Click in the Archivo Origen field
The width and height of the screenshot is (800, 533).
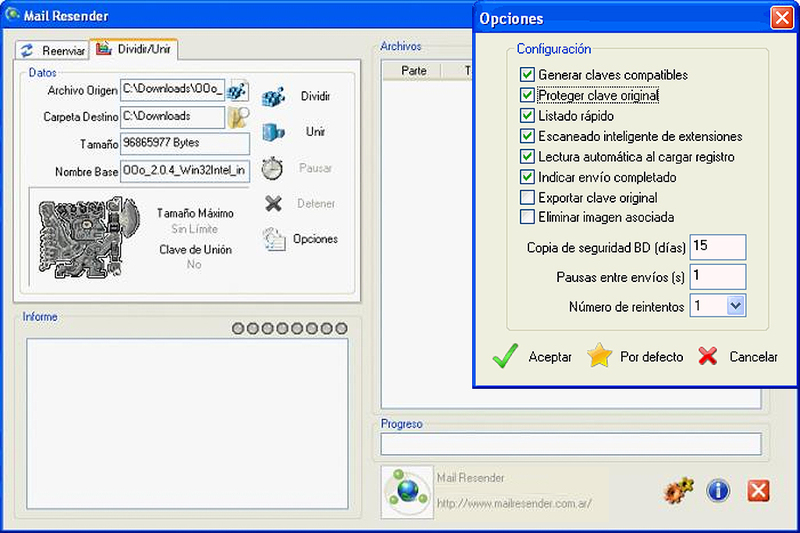(172, 90)
